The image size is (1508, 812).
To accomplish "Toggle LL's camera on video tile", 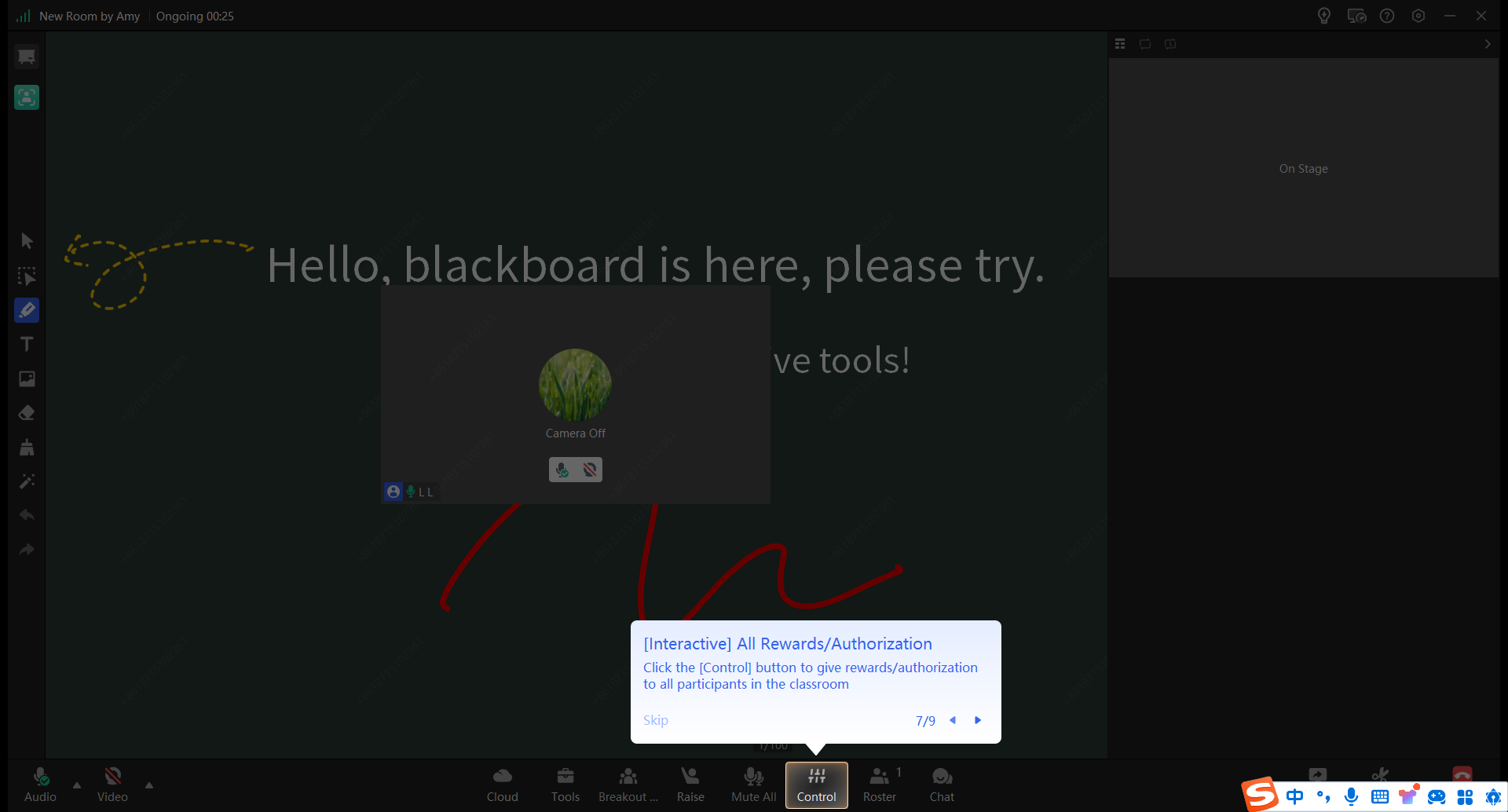I will pos(589,470).
